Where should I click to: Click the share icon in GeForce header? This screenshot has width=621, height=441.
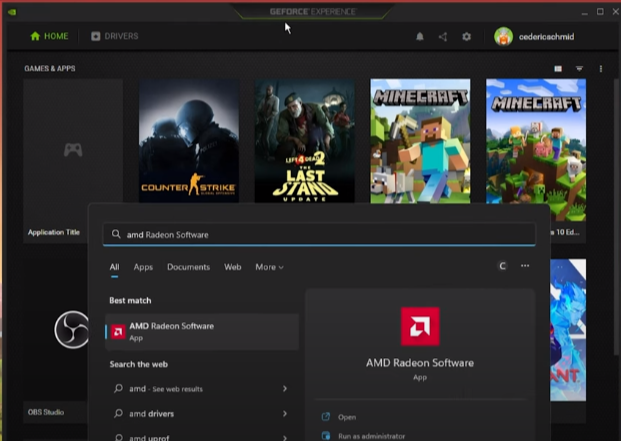pos(443,37)
